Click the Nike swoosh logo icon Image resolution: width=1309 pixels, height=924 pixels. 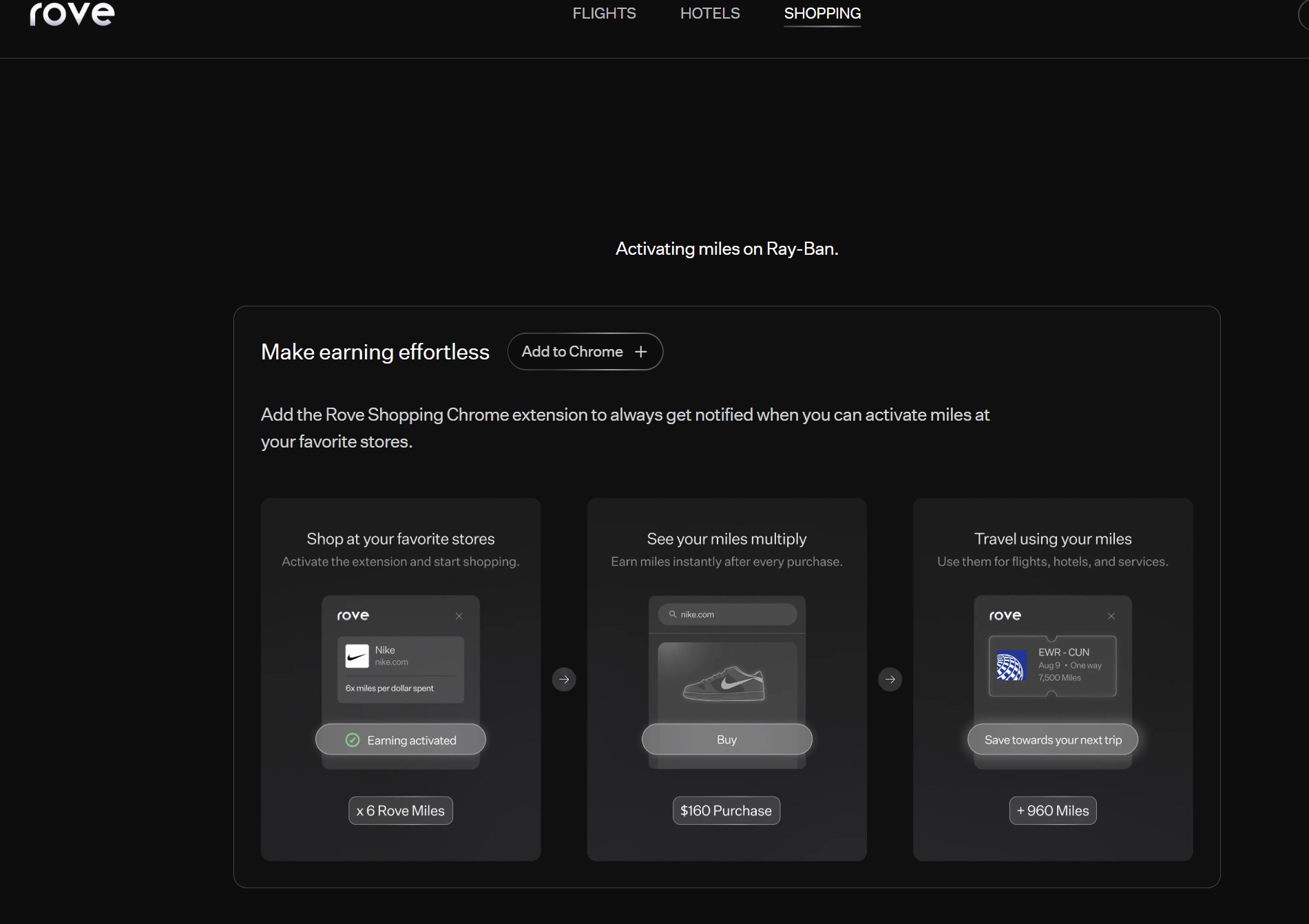click(x=357, y=656)
